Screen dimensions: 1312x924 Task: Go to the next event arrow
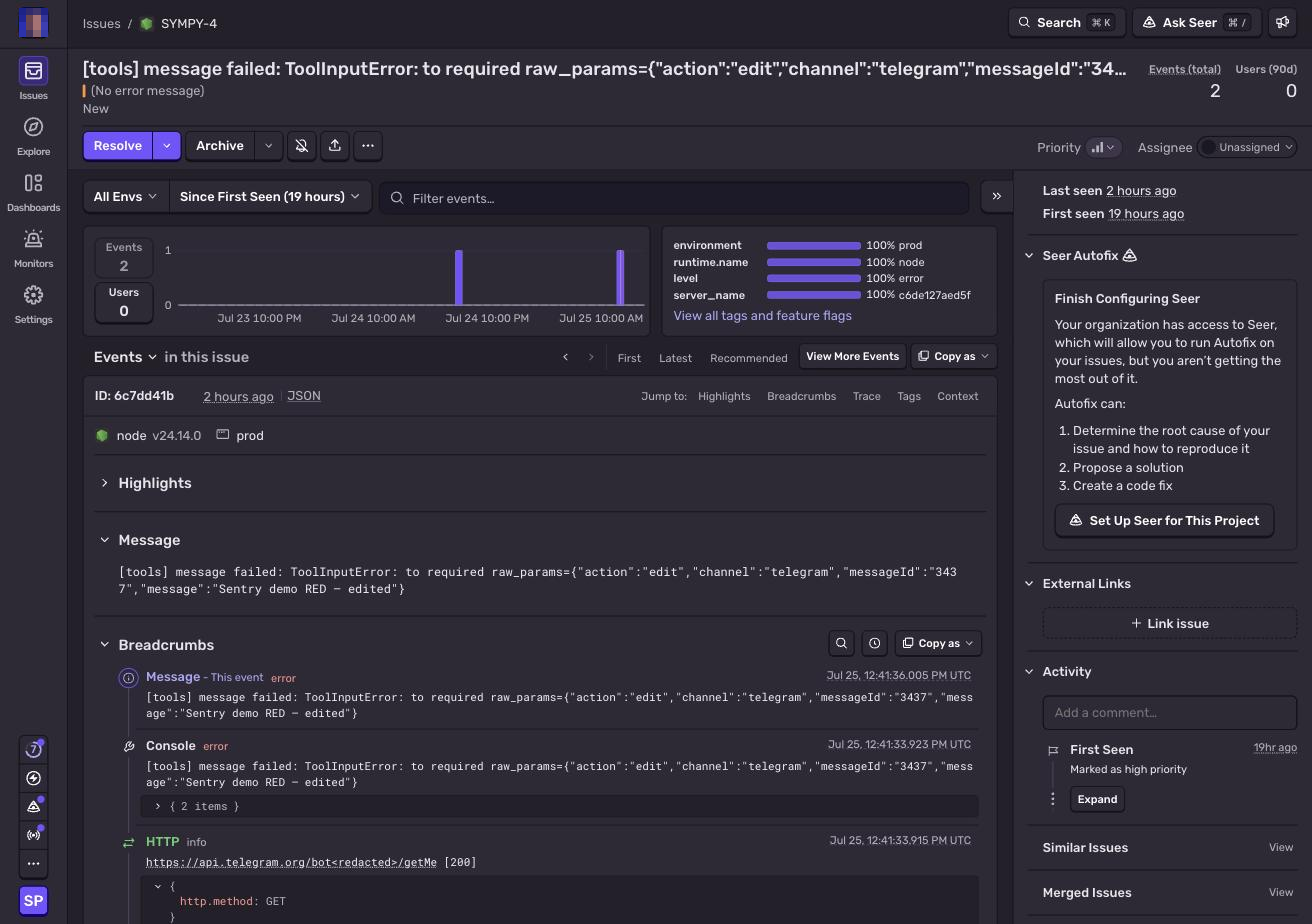point(591,357)
